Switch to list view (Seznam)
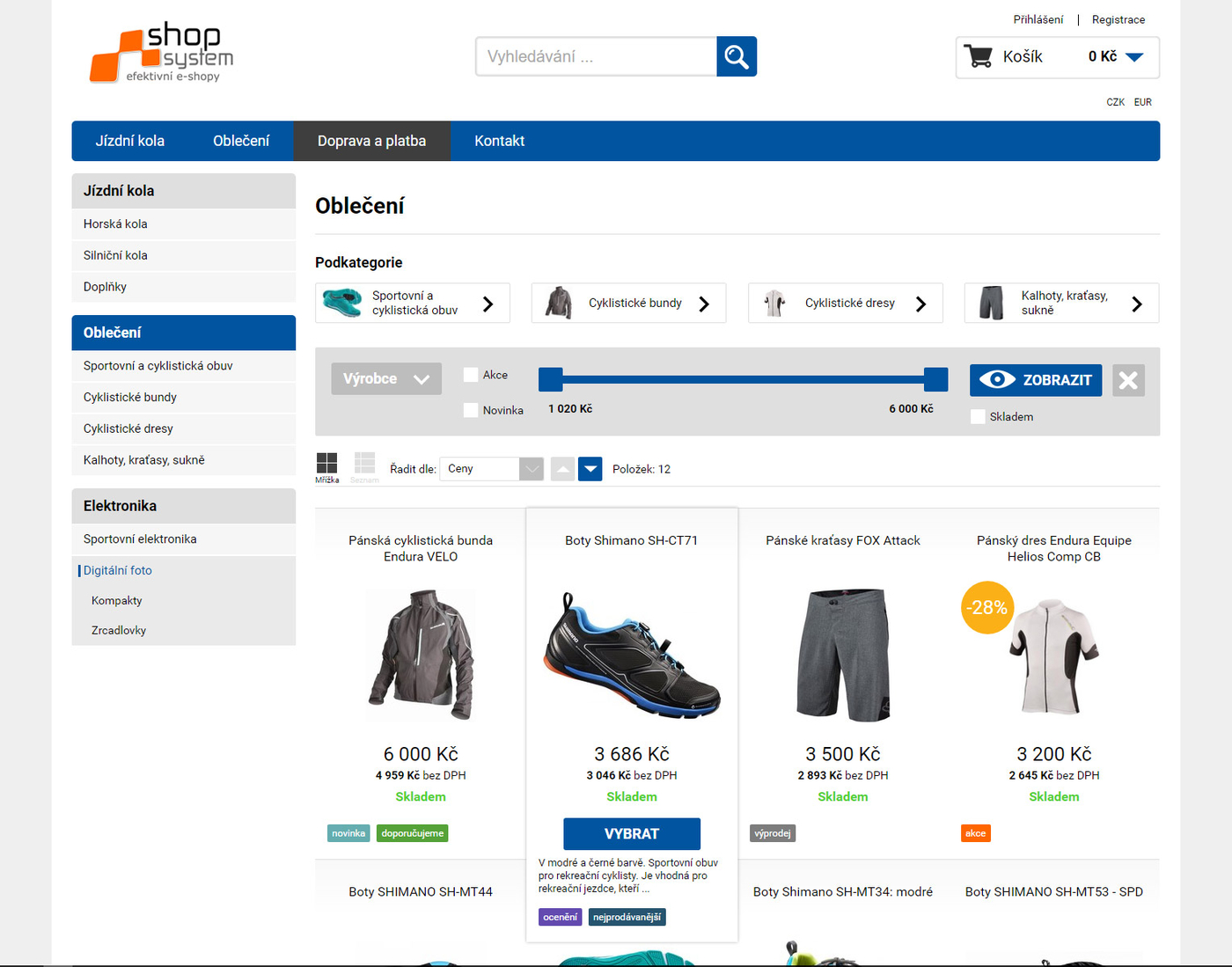The width and height of the screenshot is (1232, 967). pos(364,467)
